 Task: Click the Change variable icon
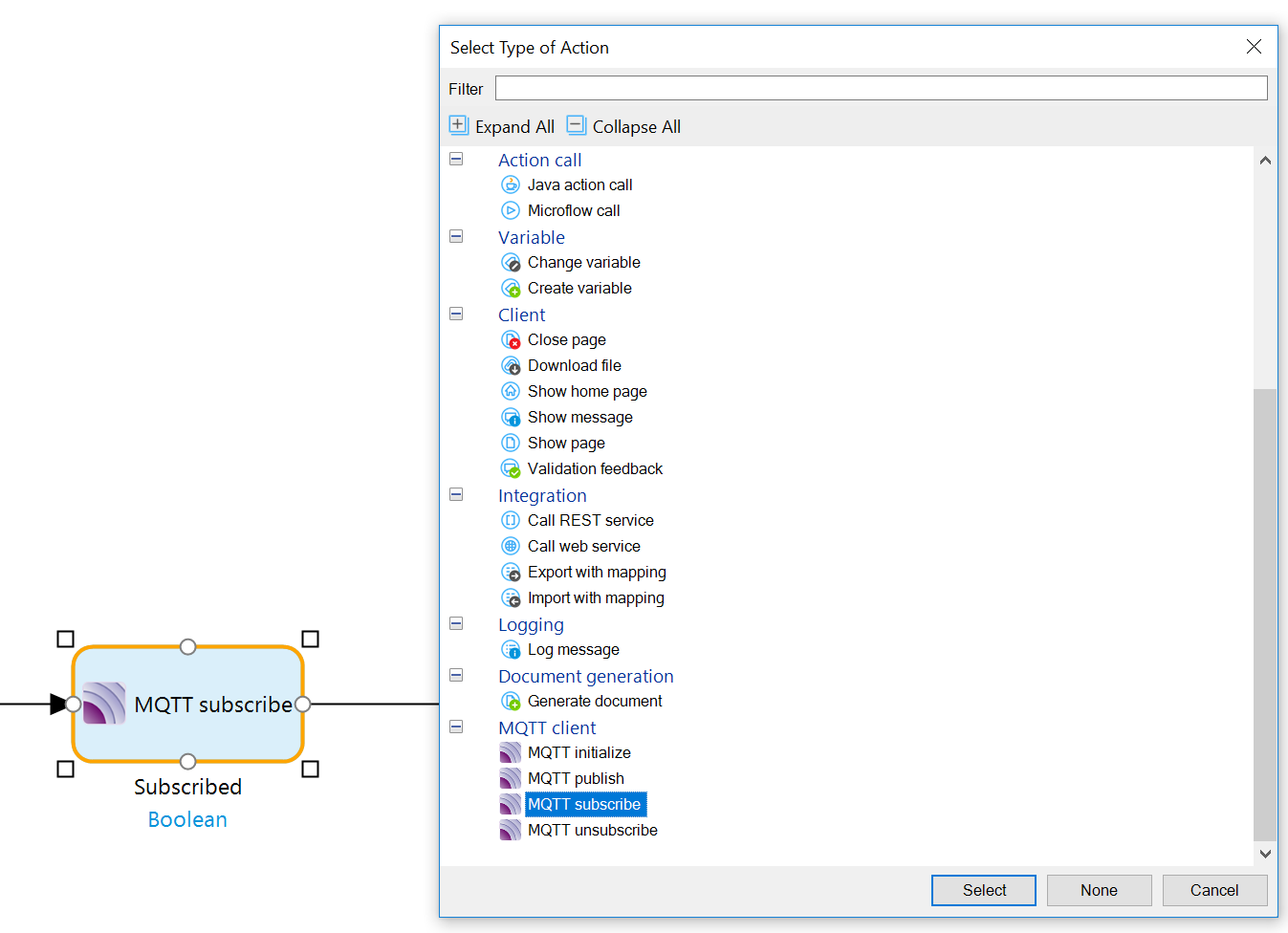click(x=512, y=262)
